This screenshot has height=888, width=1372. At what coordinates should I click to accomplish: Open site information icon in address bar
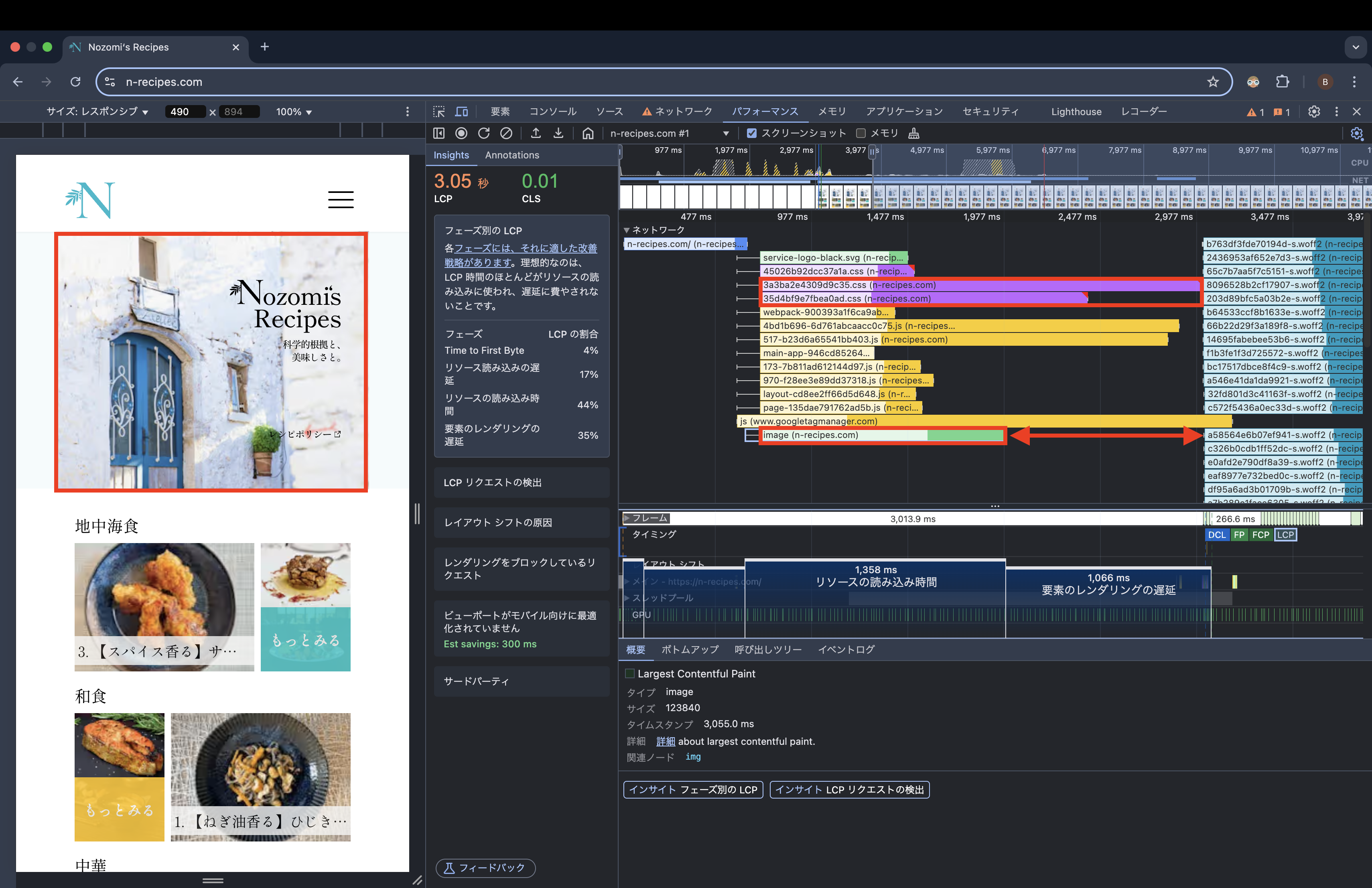[x=110, y=82]
